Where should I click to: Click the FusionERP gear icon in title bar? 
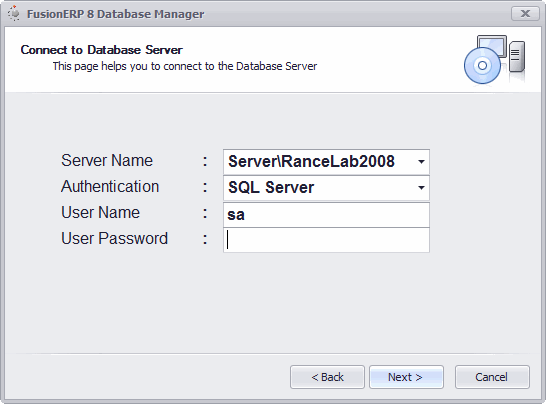(x=14, y=13)
